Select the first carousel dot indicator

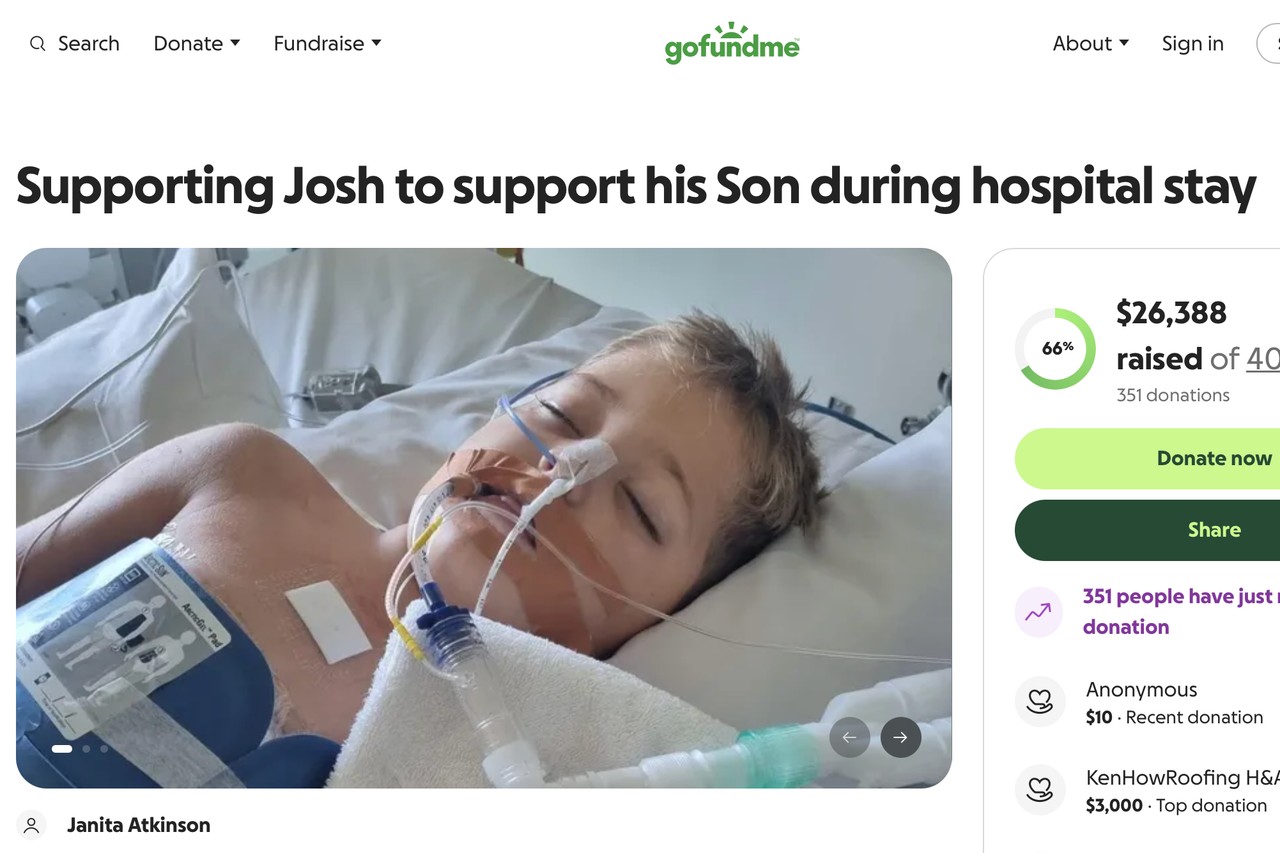click(x=62, y=748)
